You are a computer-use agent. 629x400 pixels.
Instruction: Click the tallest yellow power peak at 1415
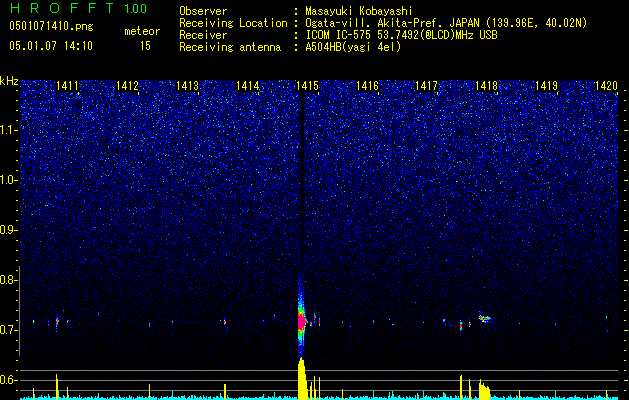point(302,378)
